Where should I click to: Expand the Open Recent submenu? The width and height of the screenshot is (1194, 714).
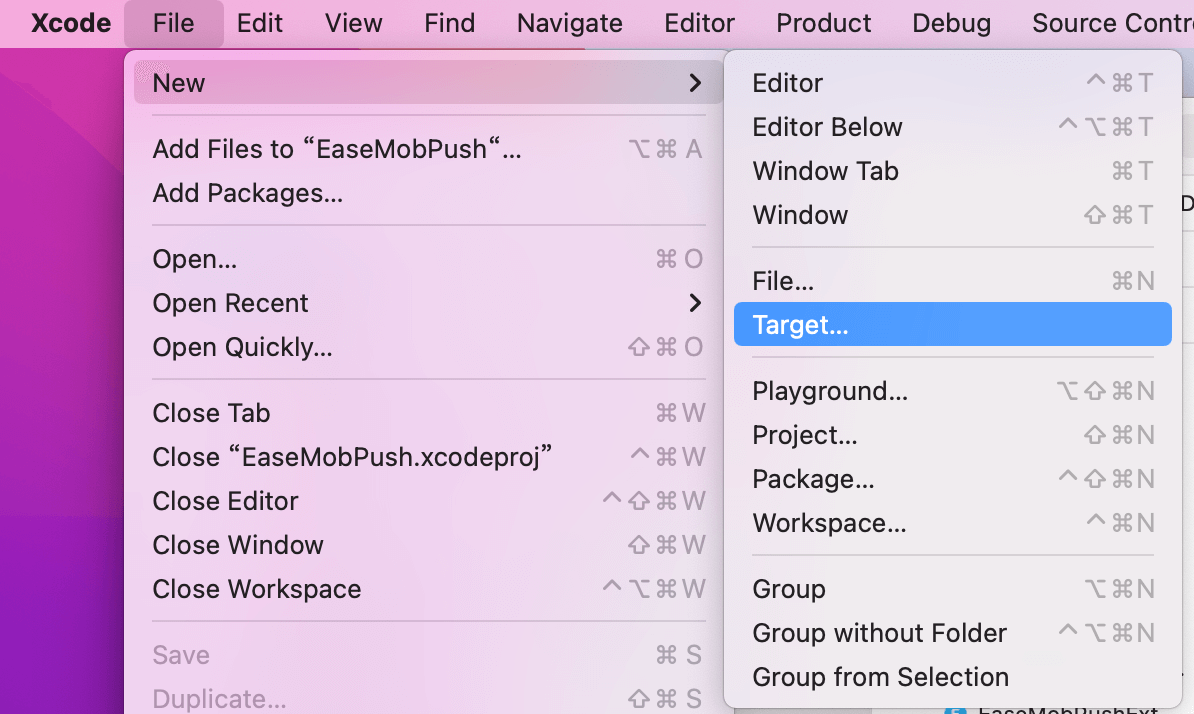point(428,303)
